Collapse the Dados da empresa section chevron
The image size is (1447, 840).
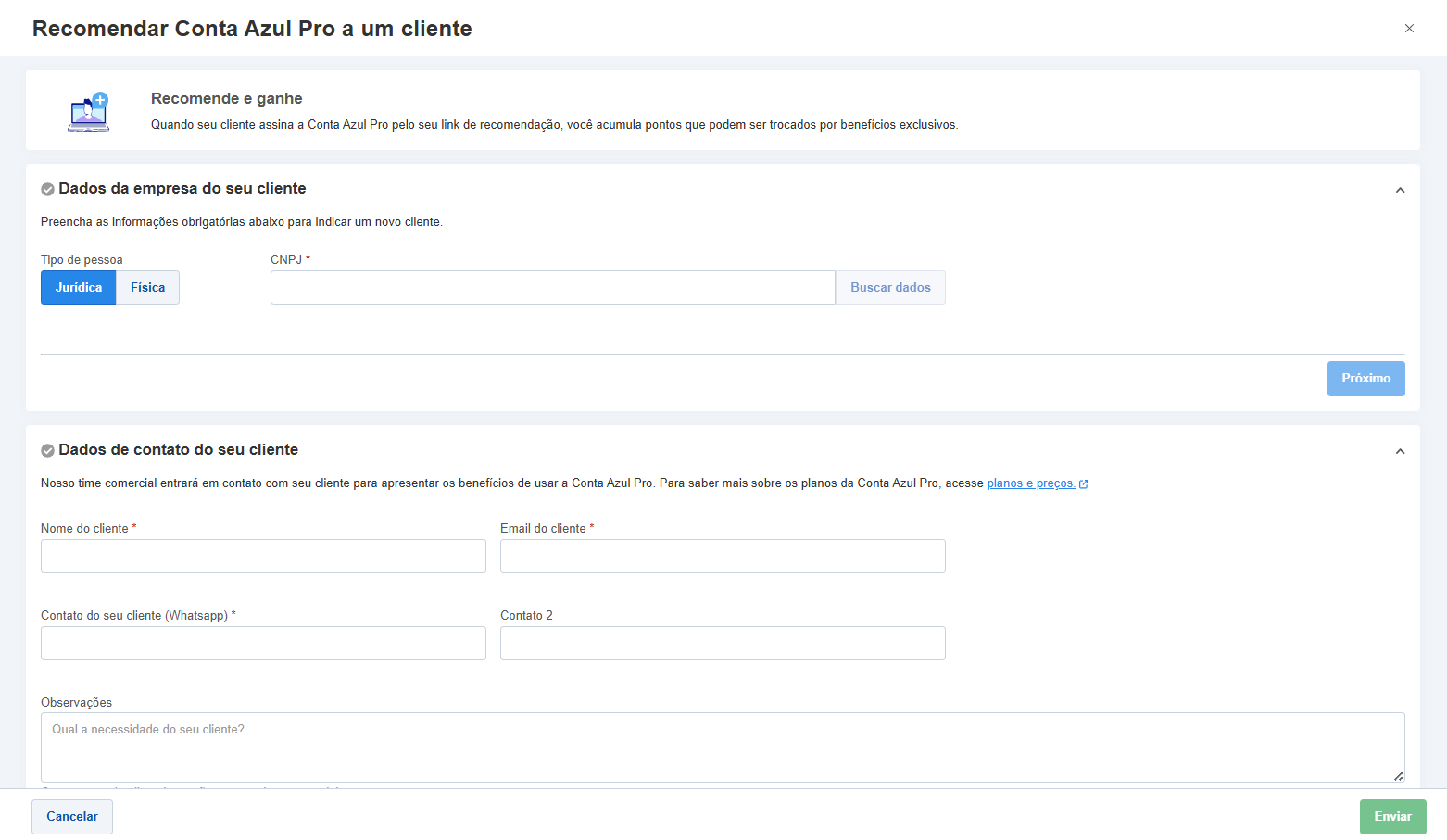click(x=1400, y=190)
